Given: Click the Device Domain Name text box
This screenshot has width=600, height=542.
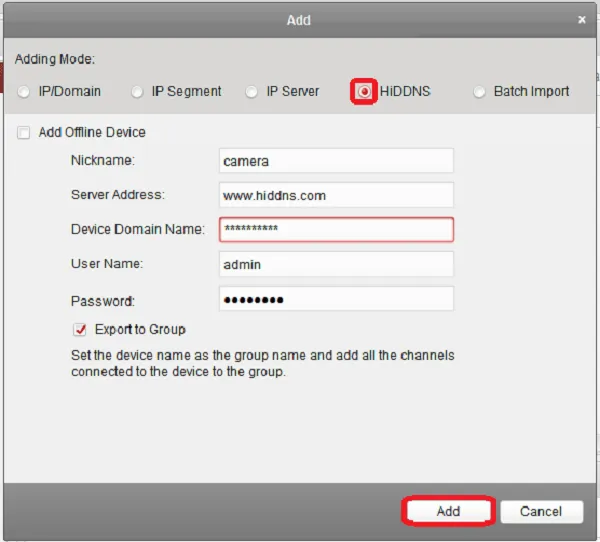Looking at the screenshot, I should pos(335,230).
